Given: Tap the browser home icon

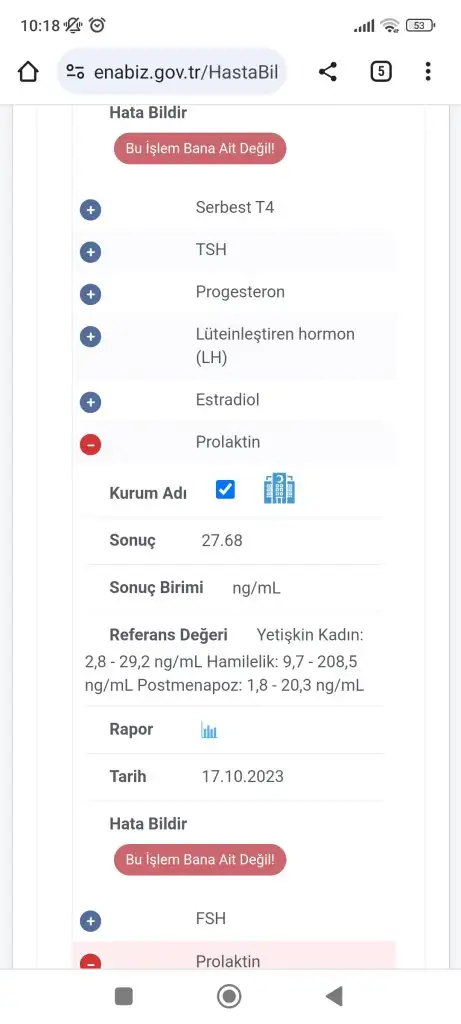Looking at the screenshot, I should tap(28, 71).
